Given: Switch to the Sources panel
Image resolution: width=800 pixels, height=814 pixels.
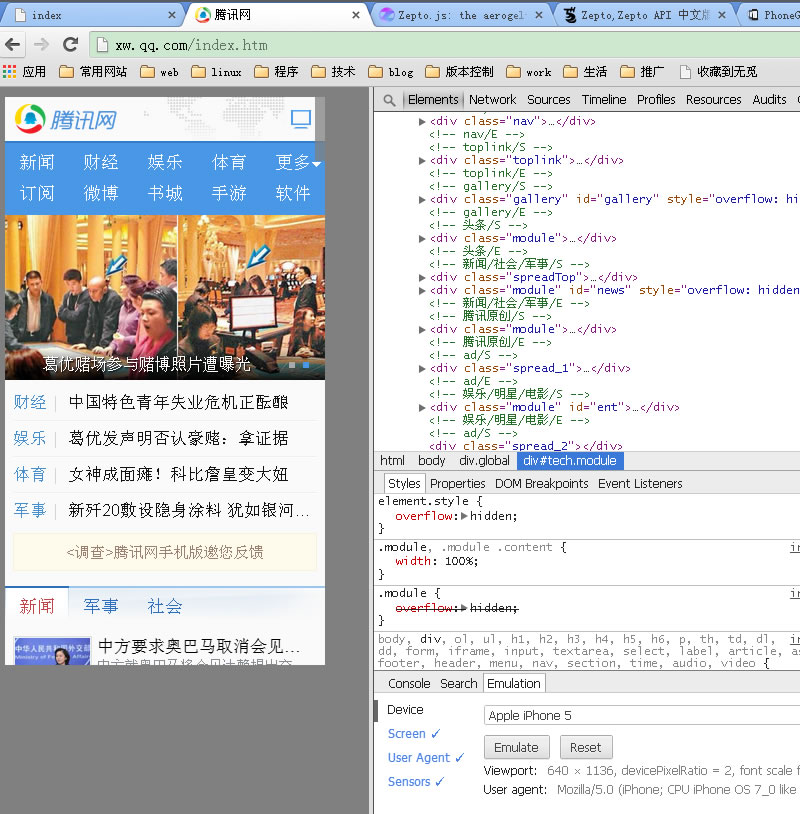Looking at the screenshot, I should pos(549,100).
